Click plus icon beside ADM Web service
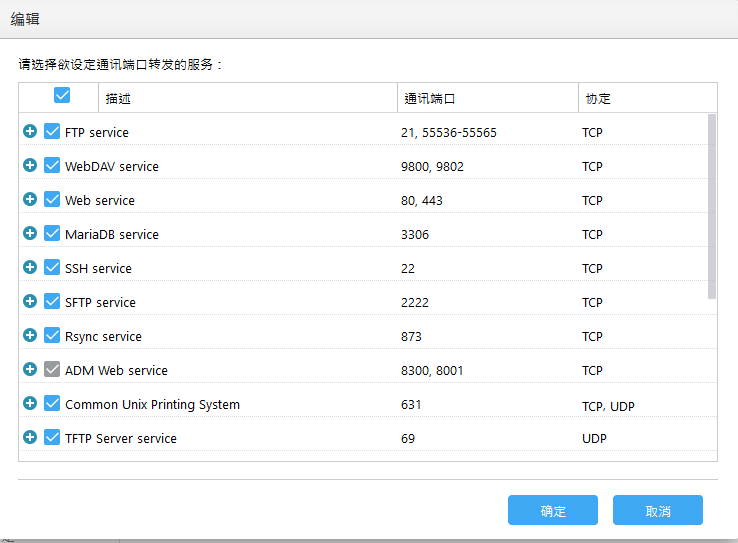738x543 pixels. pyautogui.click(x=30, y=369)
